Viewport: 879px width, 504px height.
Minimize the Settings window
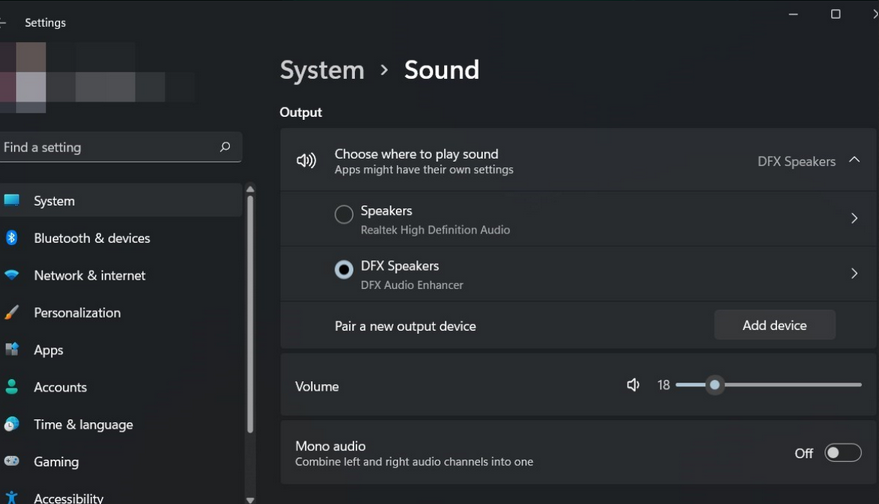(793, 14)
